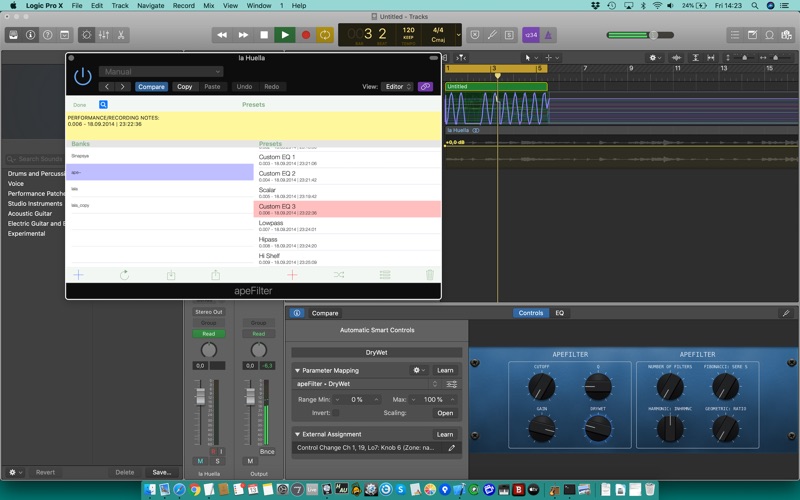Stop playback
Viewport: 800px width, 500px height.
(x=264, y=35)
